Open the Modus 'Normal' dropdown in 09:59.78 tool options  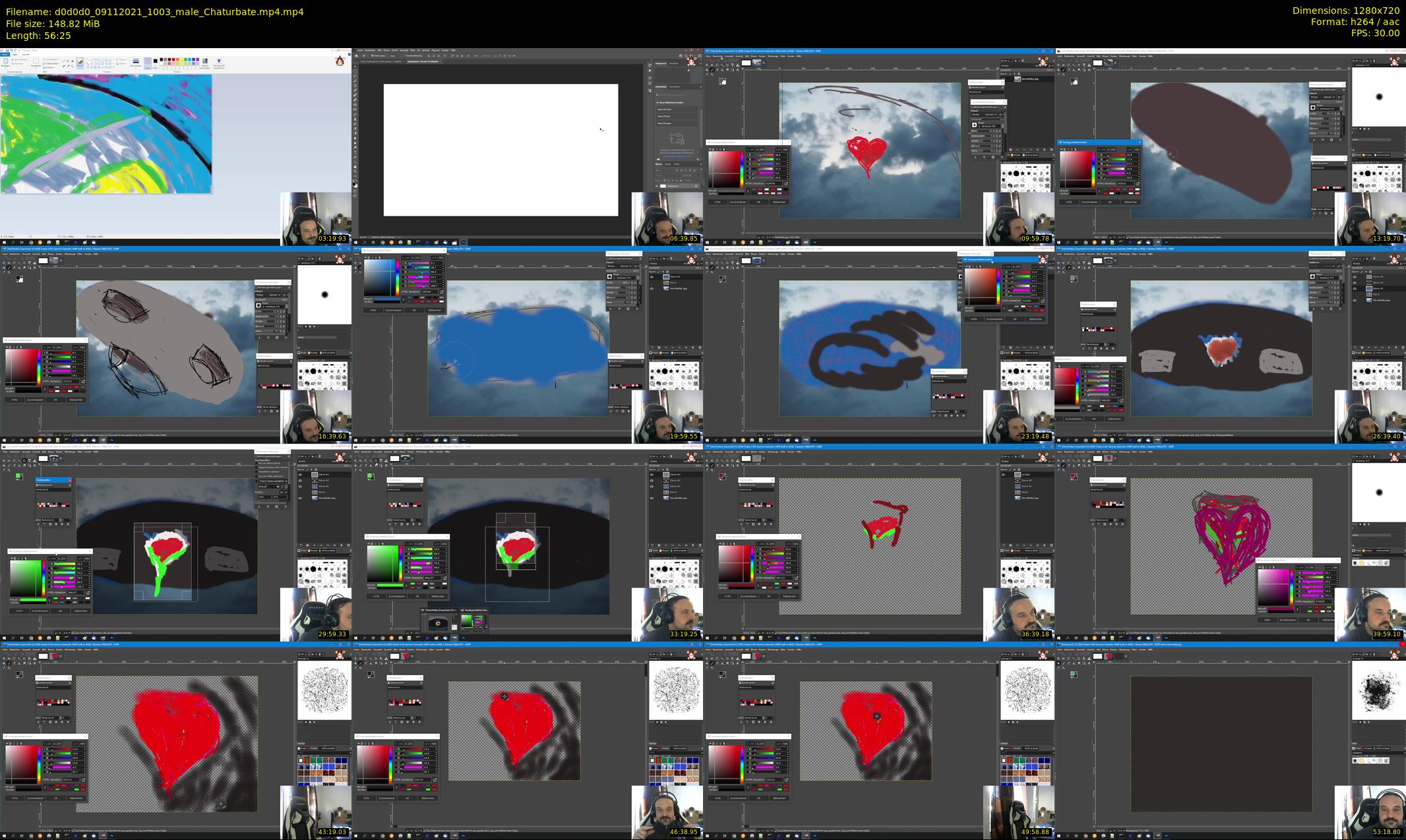991,115
